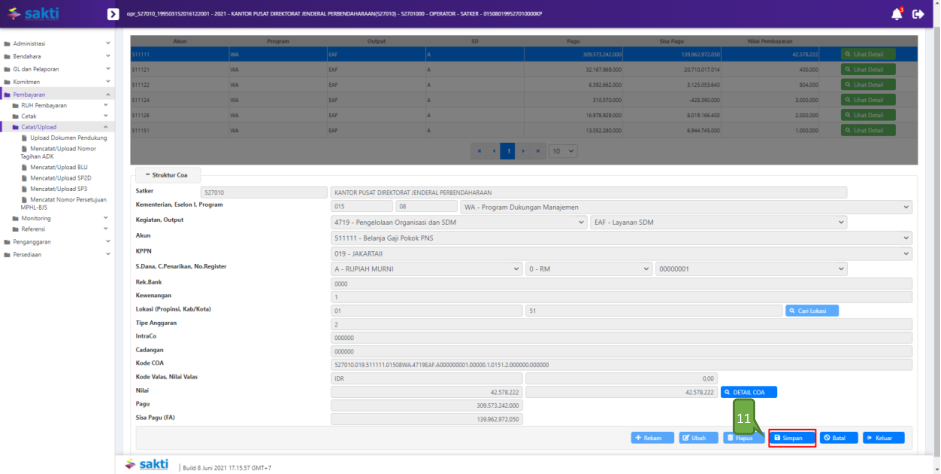Click the Cari Lokasi search button
Image resolution: width=941 pixels, height=474 pixels.
(812, 311)
